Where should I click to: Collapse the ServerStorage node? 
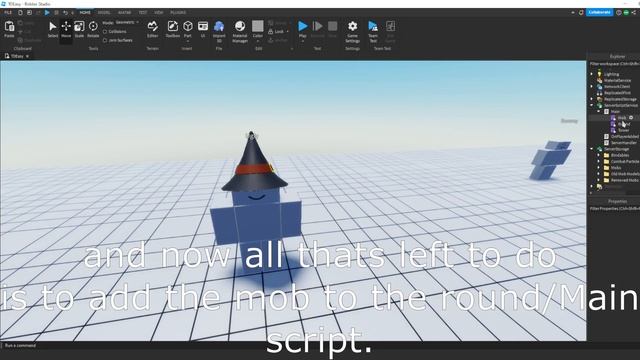591,149
